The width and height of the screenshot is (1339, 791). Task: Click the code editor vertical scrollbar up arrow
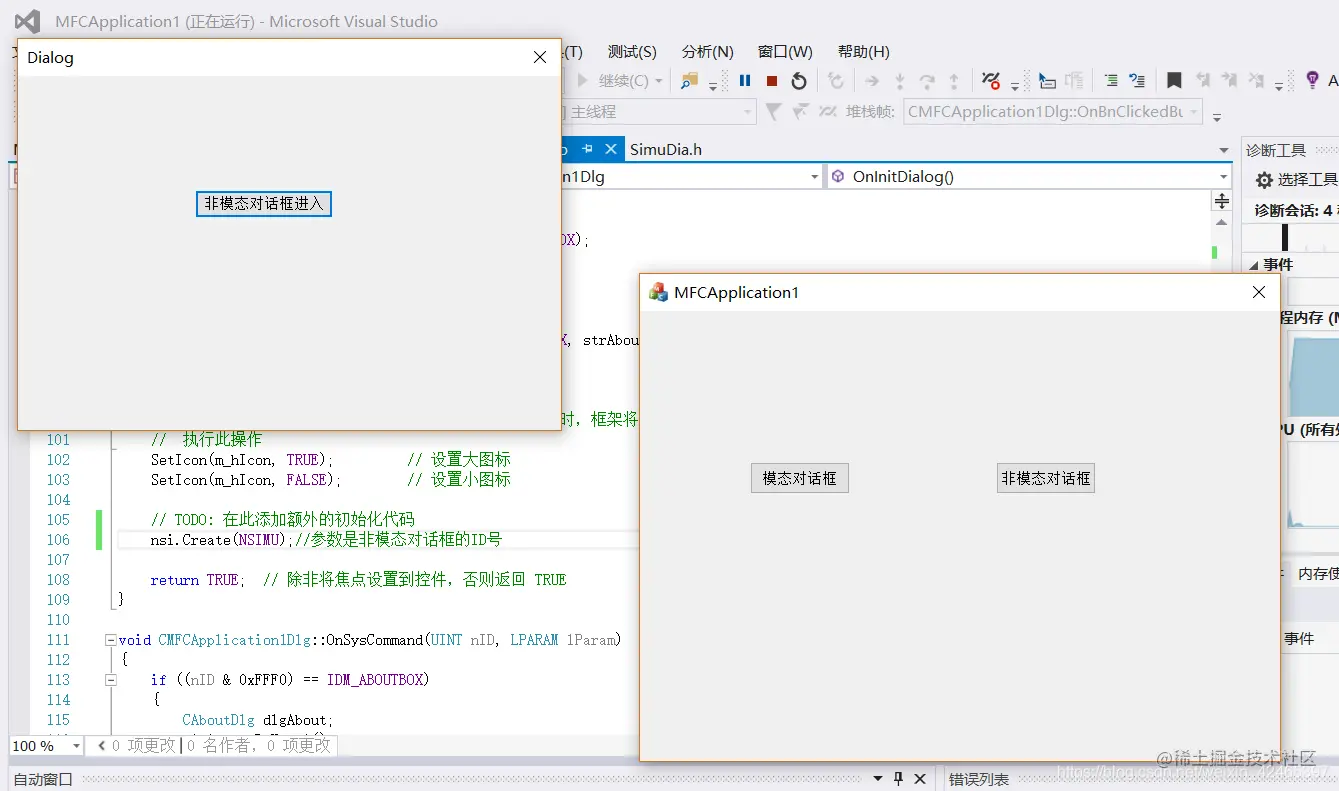click(x=1221, y=222)
